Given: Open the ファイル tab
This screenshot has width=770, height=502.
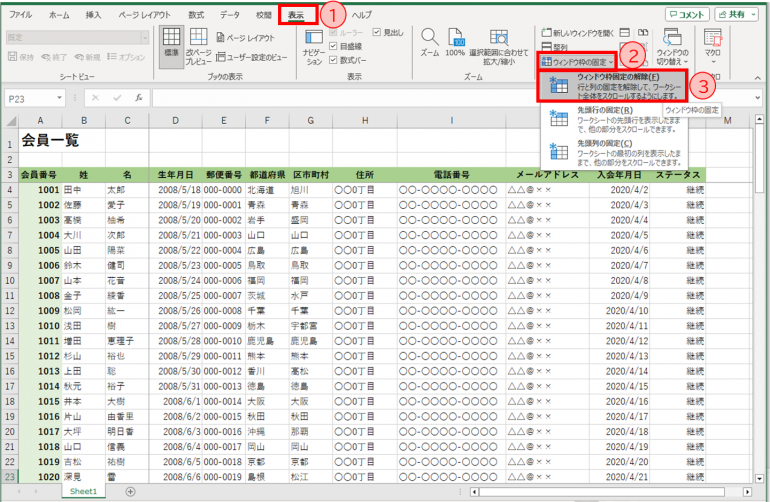Looking at the screenshot, I should coord(21,15).
